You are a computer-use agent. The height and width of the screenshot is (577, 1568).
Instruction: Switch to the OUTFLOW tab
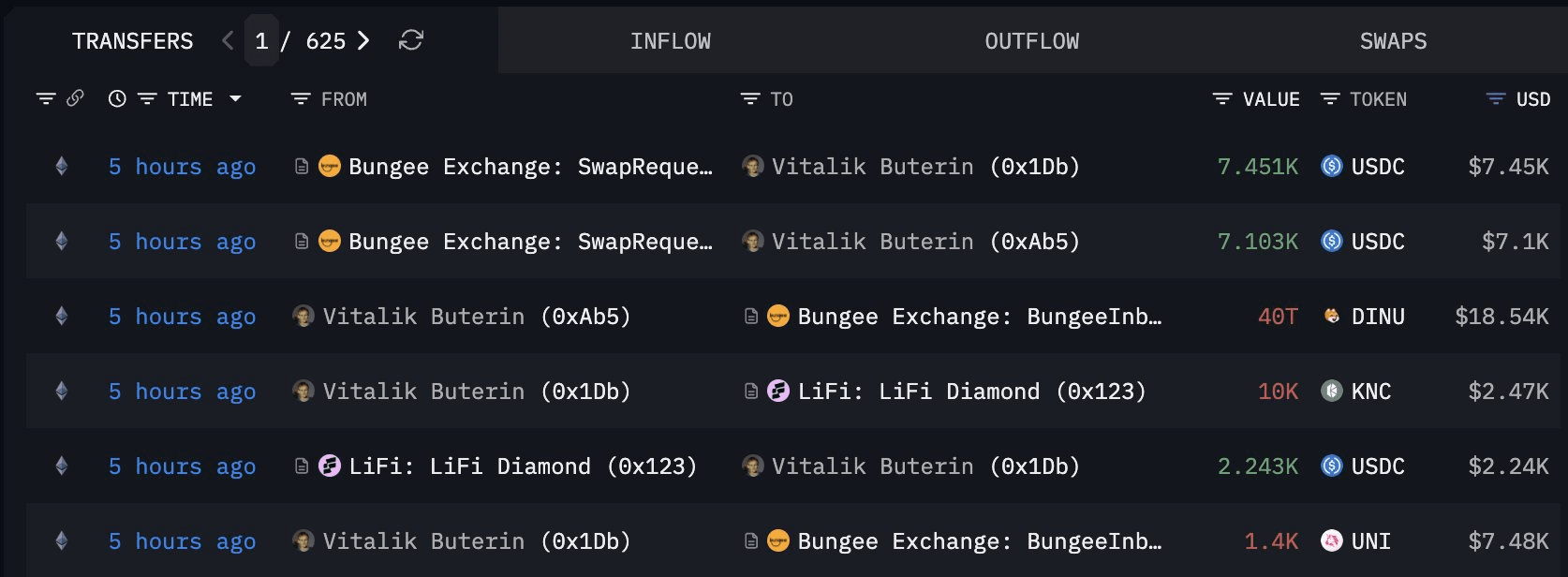click(x=1031, y=41)
